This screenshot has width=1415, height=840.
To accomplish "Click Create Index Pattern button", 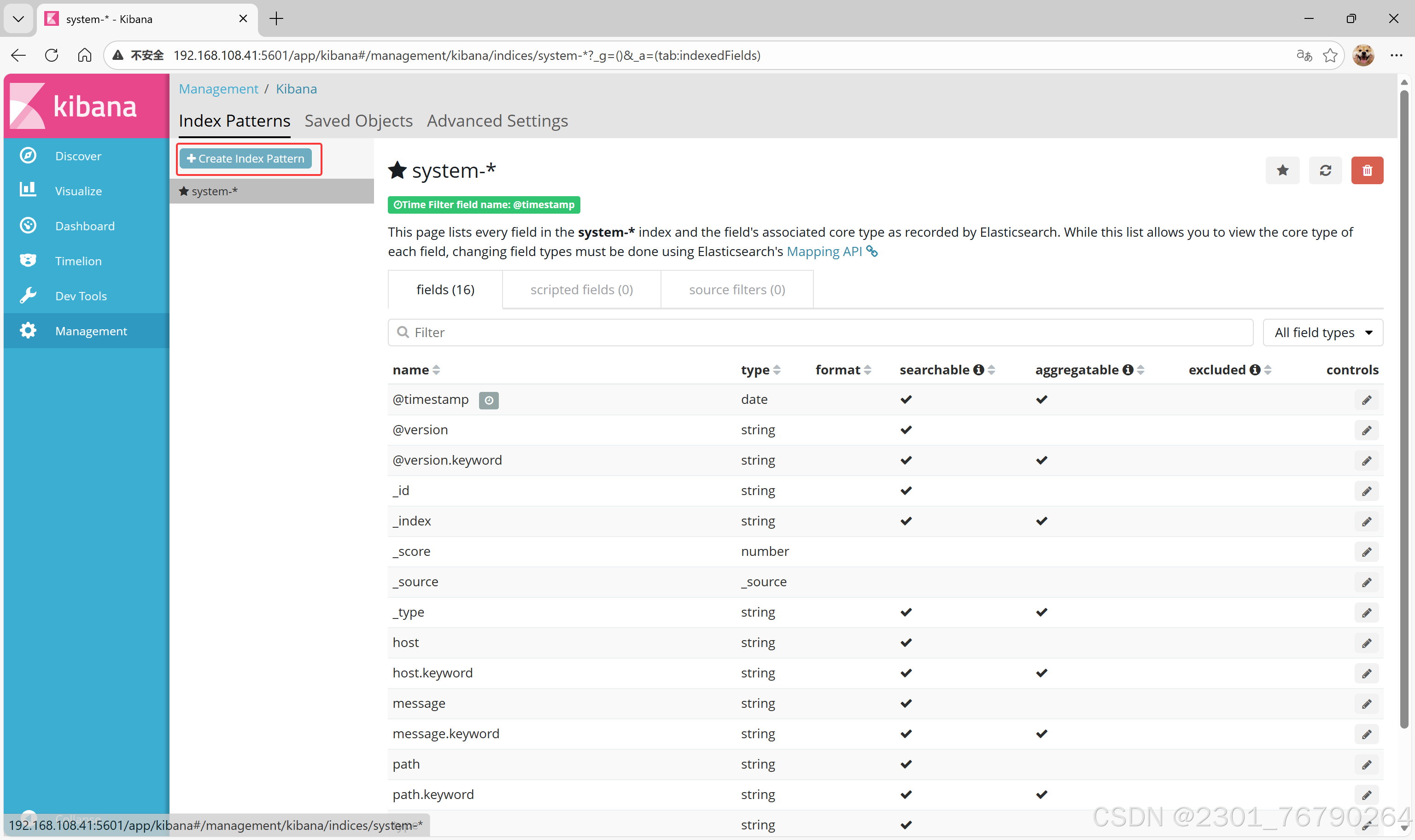I will (x=246, y=158).
